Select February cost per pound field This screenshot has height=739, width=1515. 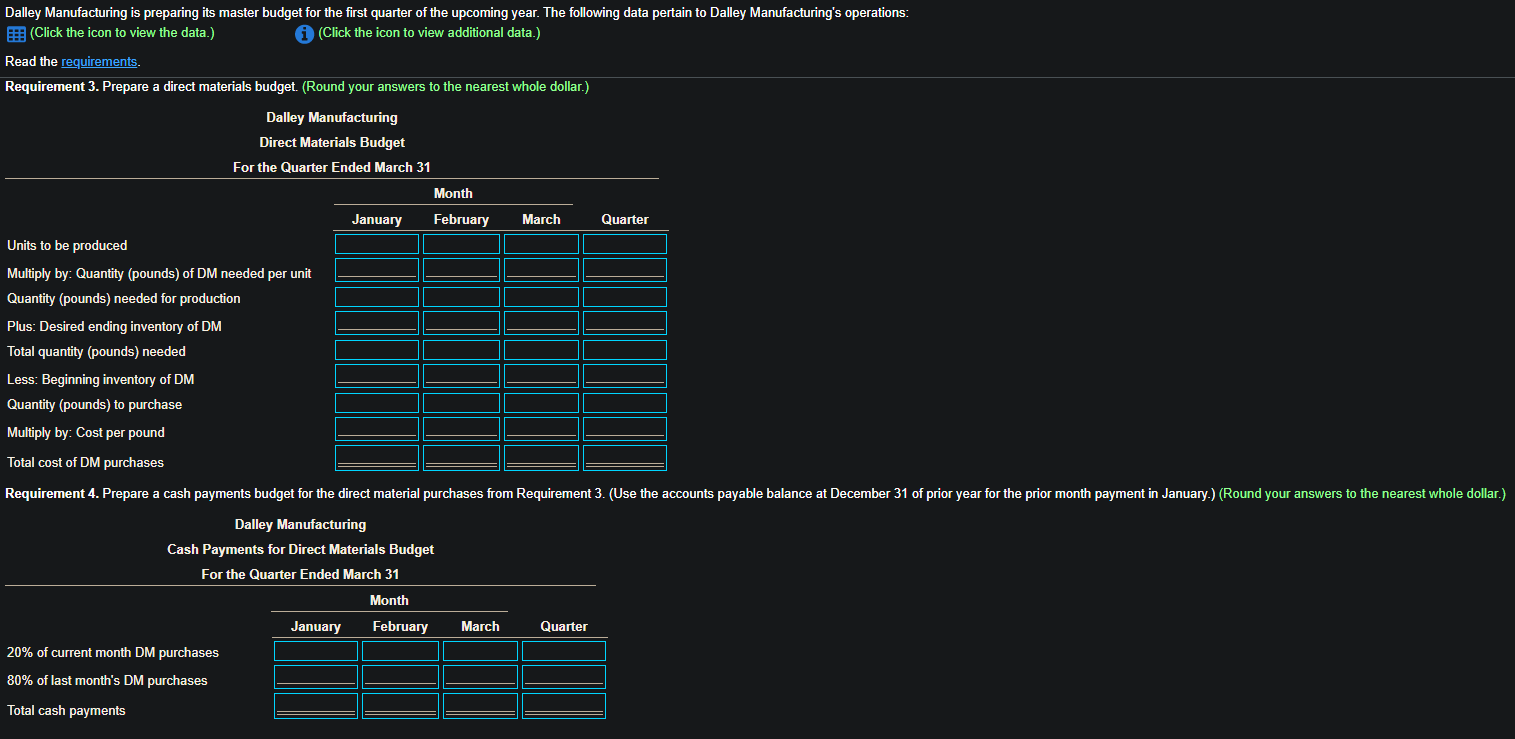click(461, 429)
